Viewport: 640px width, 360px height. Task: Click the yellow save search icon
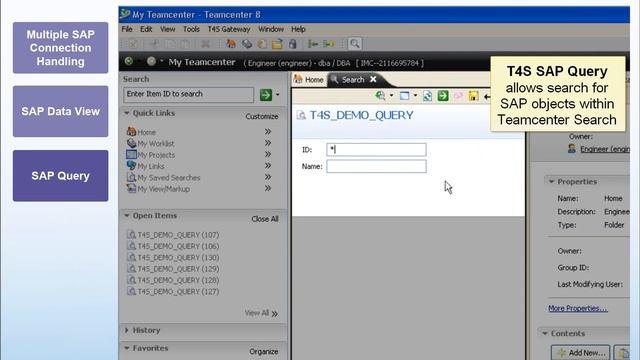(x=473, y=96)
